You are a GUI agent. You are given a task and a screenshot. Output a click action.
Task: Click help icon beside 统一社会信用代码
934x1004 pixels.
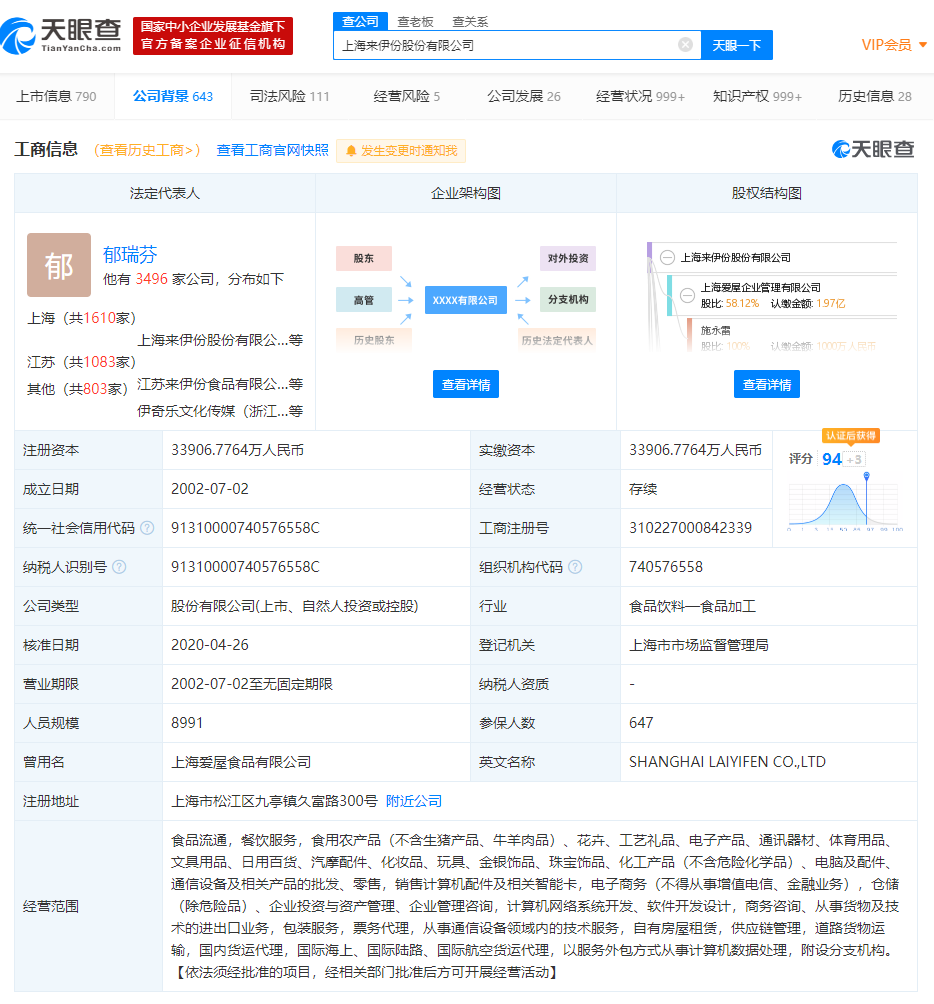click(147, 528)
